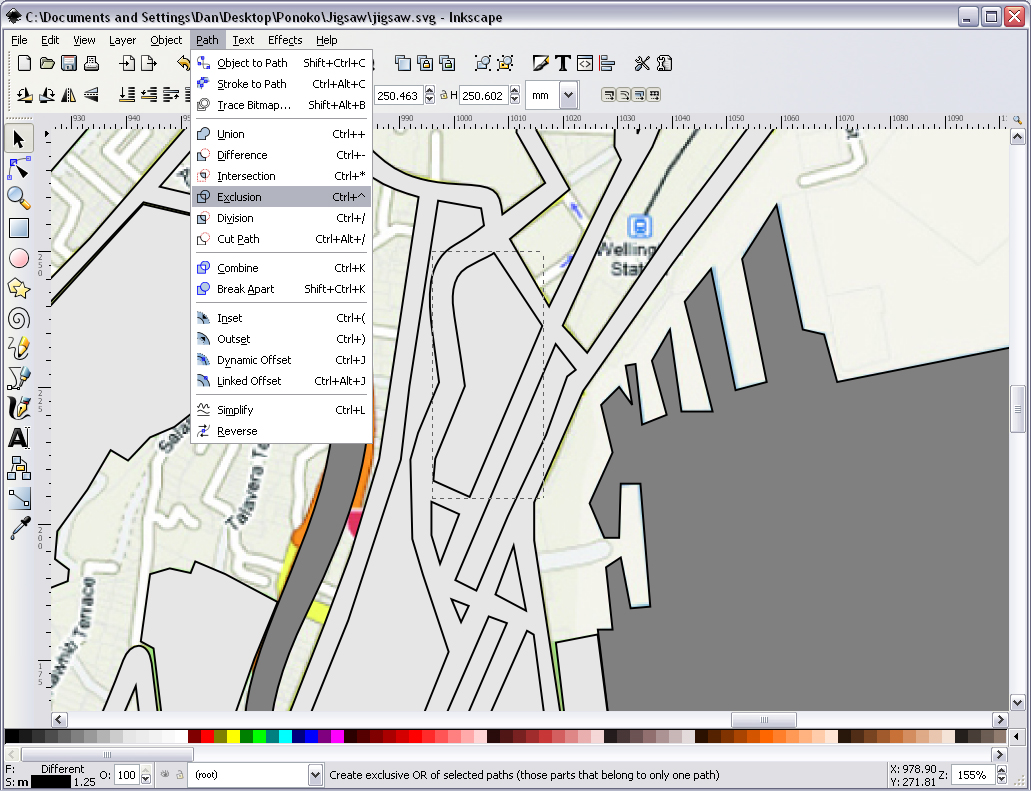Click the opacity value input field
The height and width of the screenshot is (792, 1031).
point(127,775)
